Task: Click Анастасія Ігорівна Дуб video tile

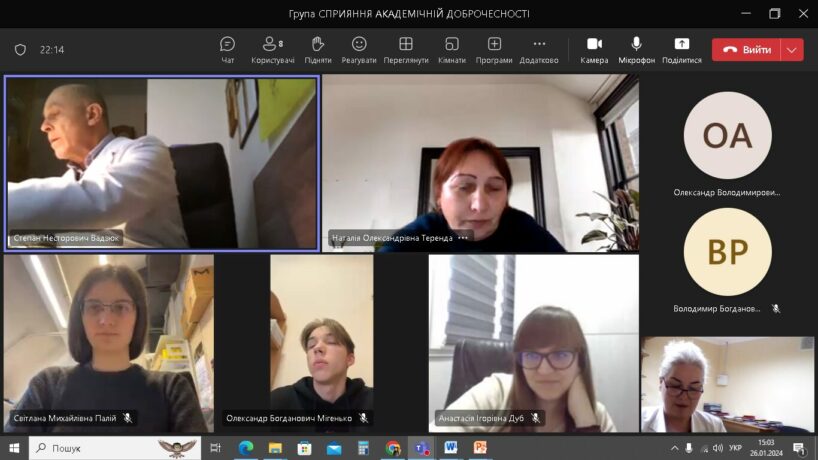Action: pyautogui.click(x=533, y=342)
